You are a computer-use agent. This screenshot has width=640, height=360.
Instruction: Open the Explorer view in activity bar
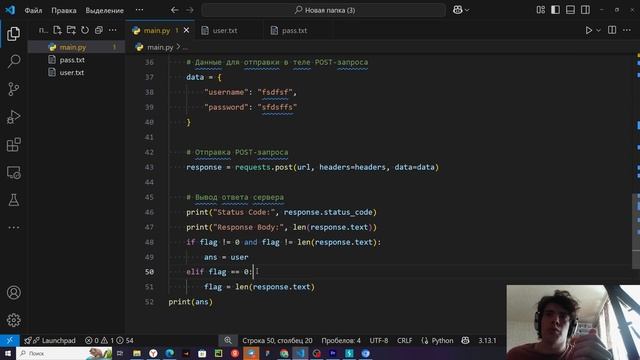coord(13,33)
